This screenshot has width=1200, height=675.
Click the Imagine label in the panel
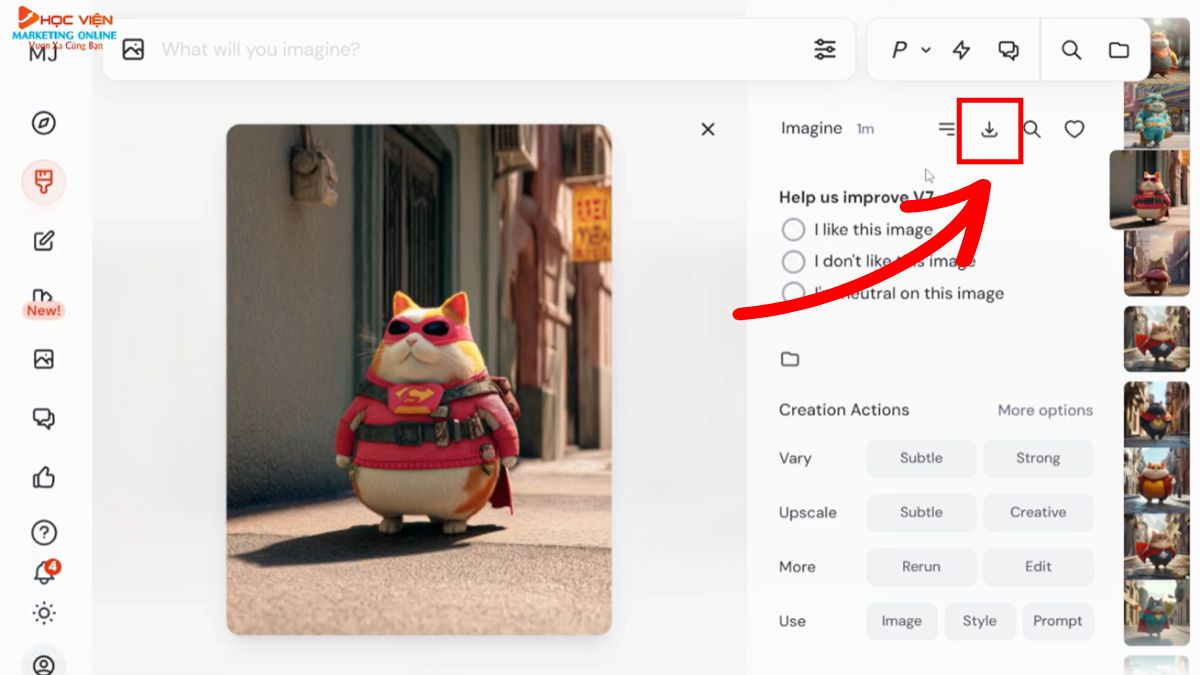811,129
